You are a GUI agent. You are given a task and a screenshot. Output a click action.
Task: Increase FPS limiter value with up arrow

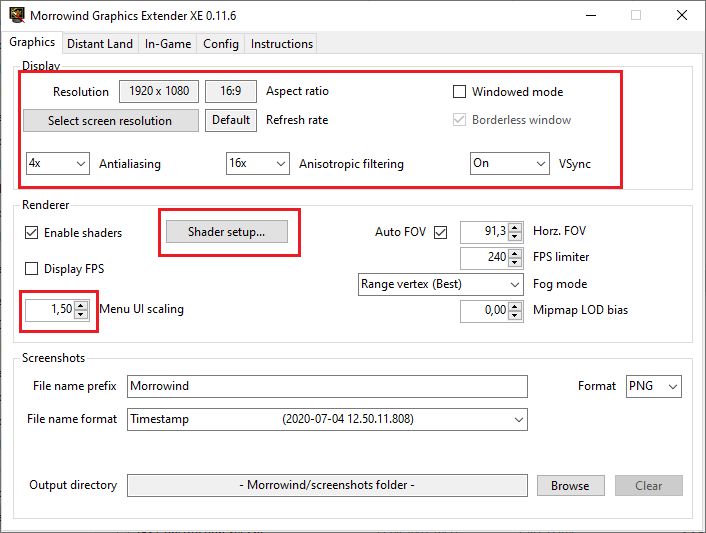[x=515, y=253]
